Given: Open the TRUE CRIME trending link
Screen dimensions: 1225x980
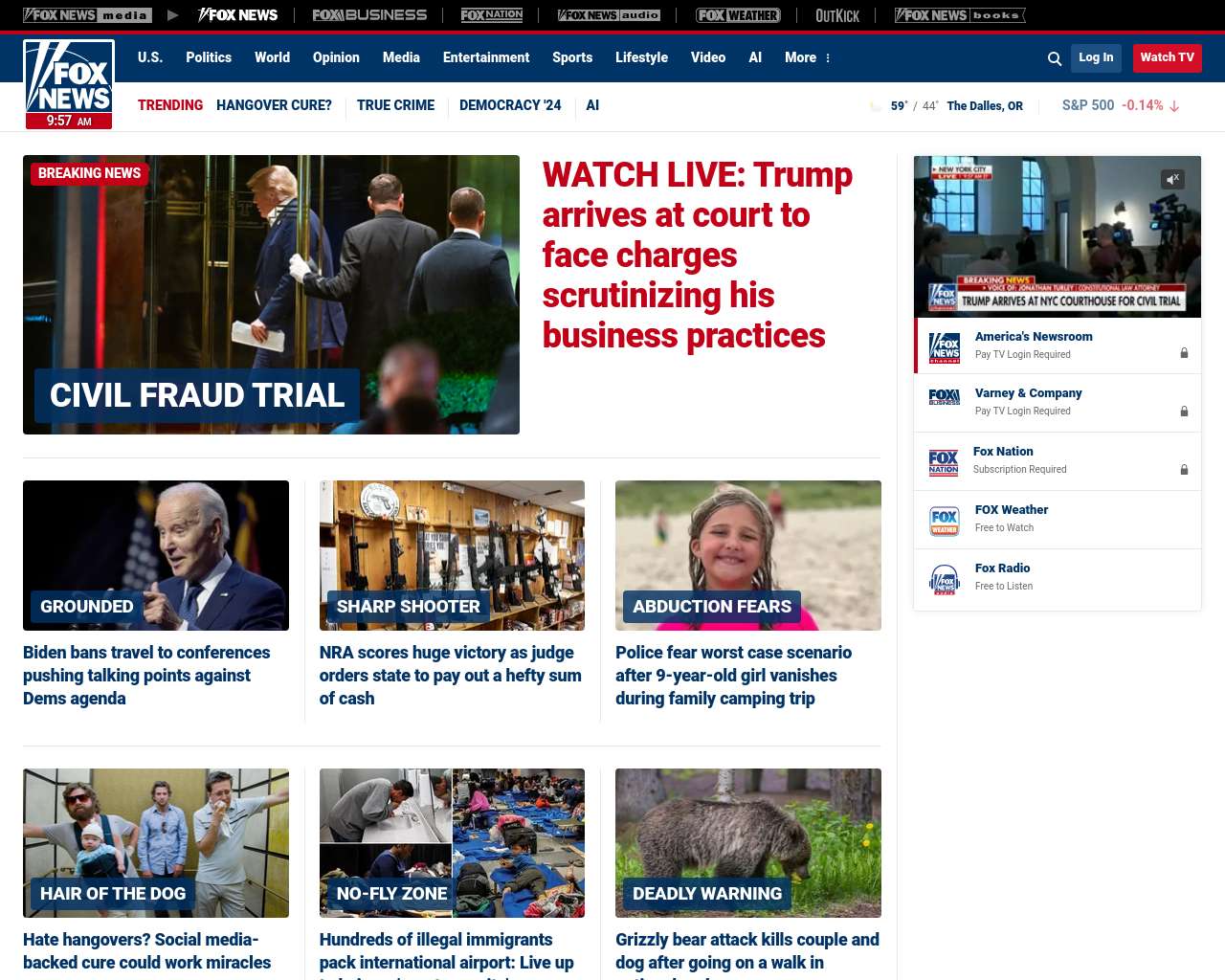Looking at the screenshot, I should (x=395, y=105).
